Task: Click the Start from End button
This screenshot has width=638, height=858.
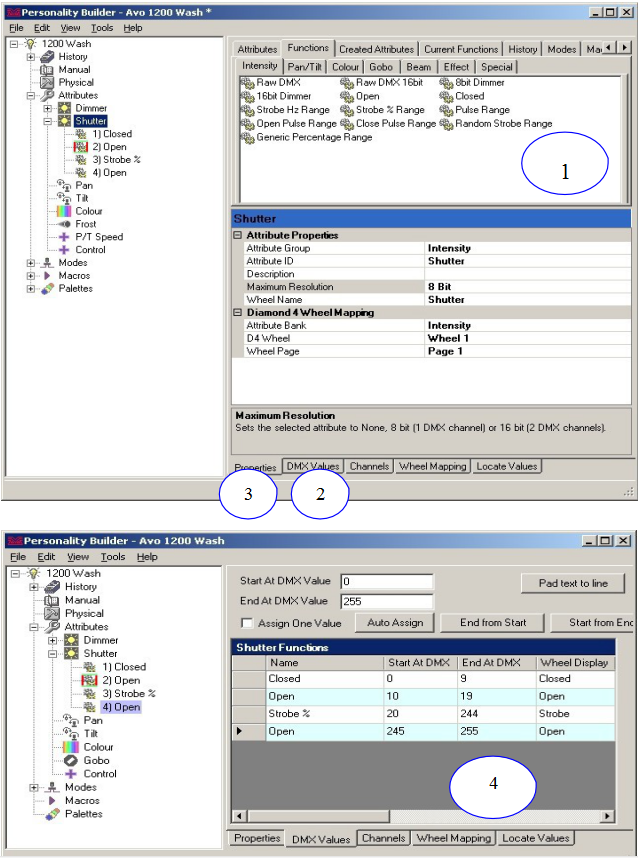Action: point(593,623)
